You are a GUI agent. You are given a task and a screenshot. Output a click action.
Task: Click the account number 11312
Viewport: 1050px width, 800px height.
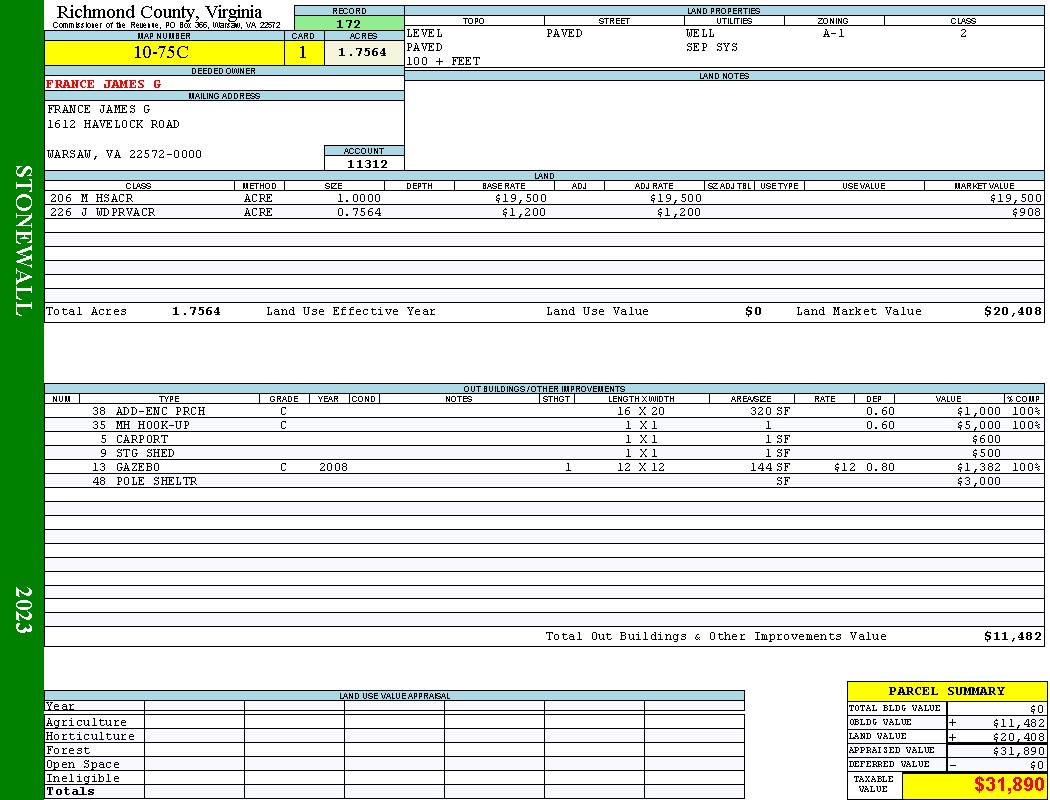click(367, 163)
